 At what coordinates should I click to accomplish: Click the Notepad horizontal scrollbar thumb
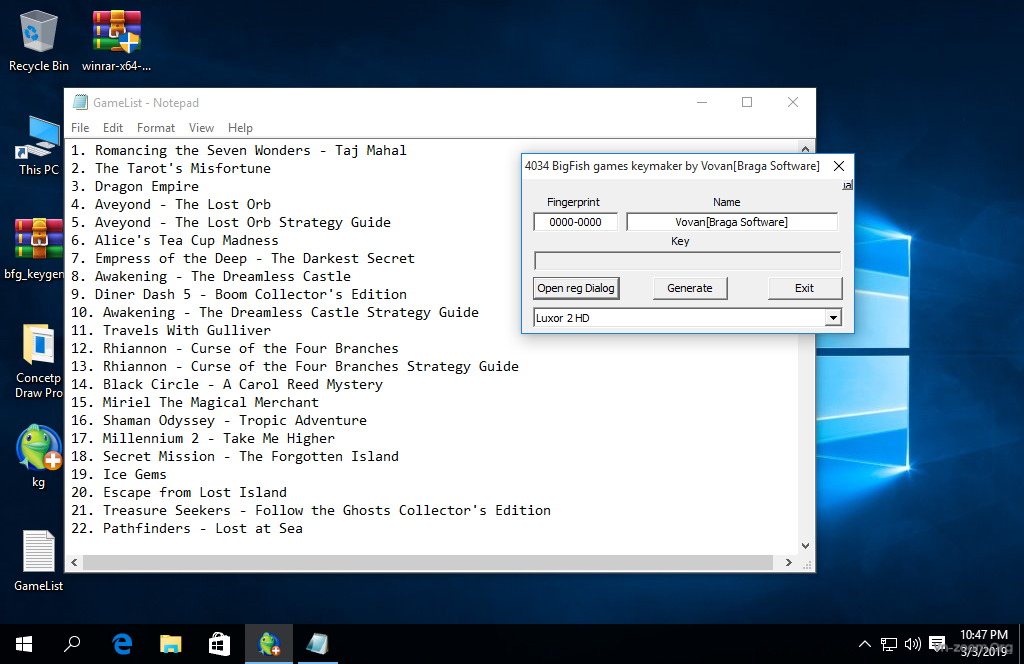[428, 563]
